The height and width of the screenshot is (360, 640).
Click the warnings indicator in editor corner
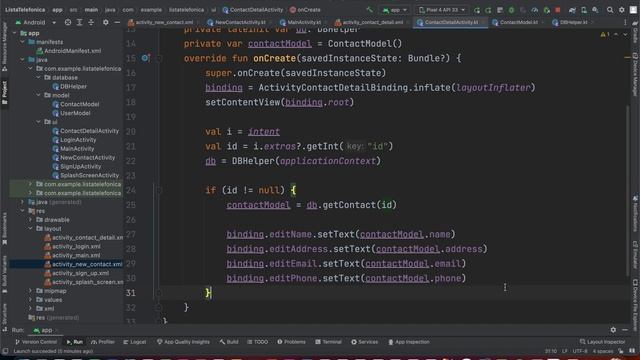(605, 35)
